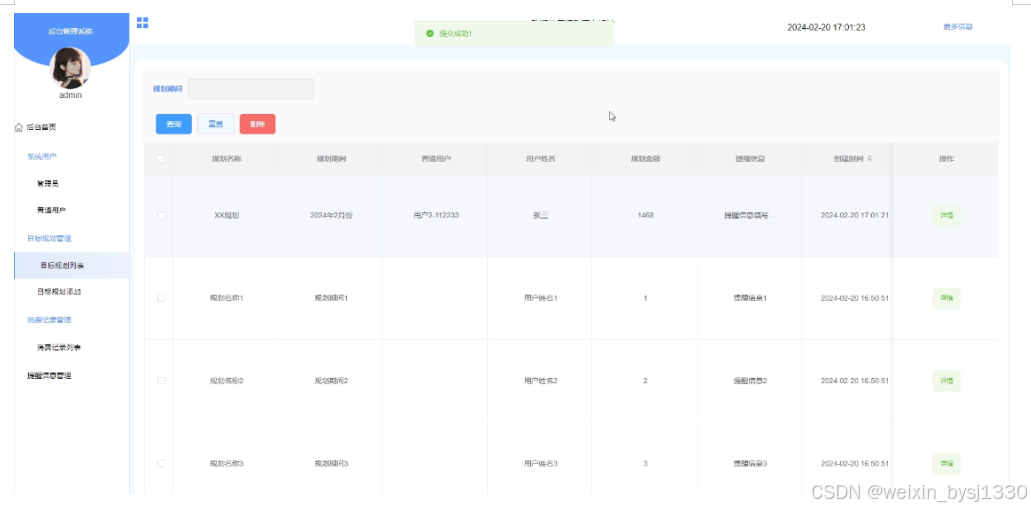The width and height of the screenshot is (1031, 510).
Task: Toggle the select-all checkbox in table header
Action: pyautogui.click(x=160, y=159)
